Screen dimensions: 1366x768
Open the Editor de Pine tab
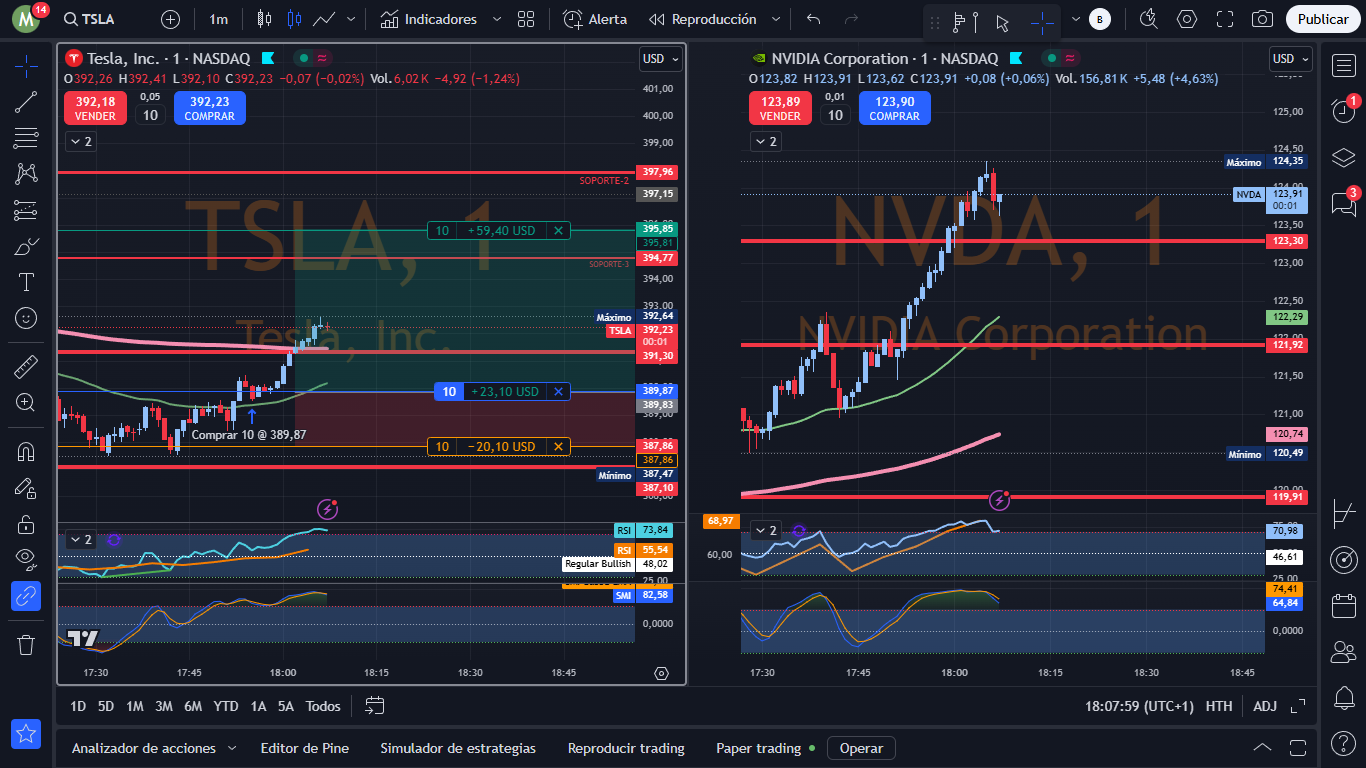[304, 748]
